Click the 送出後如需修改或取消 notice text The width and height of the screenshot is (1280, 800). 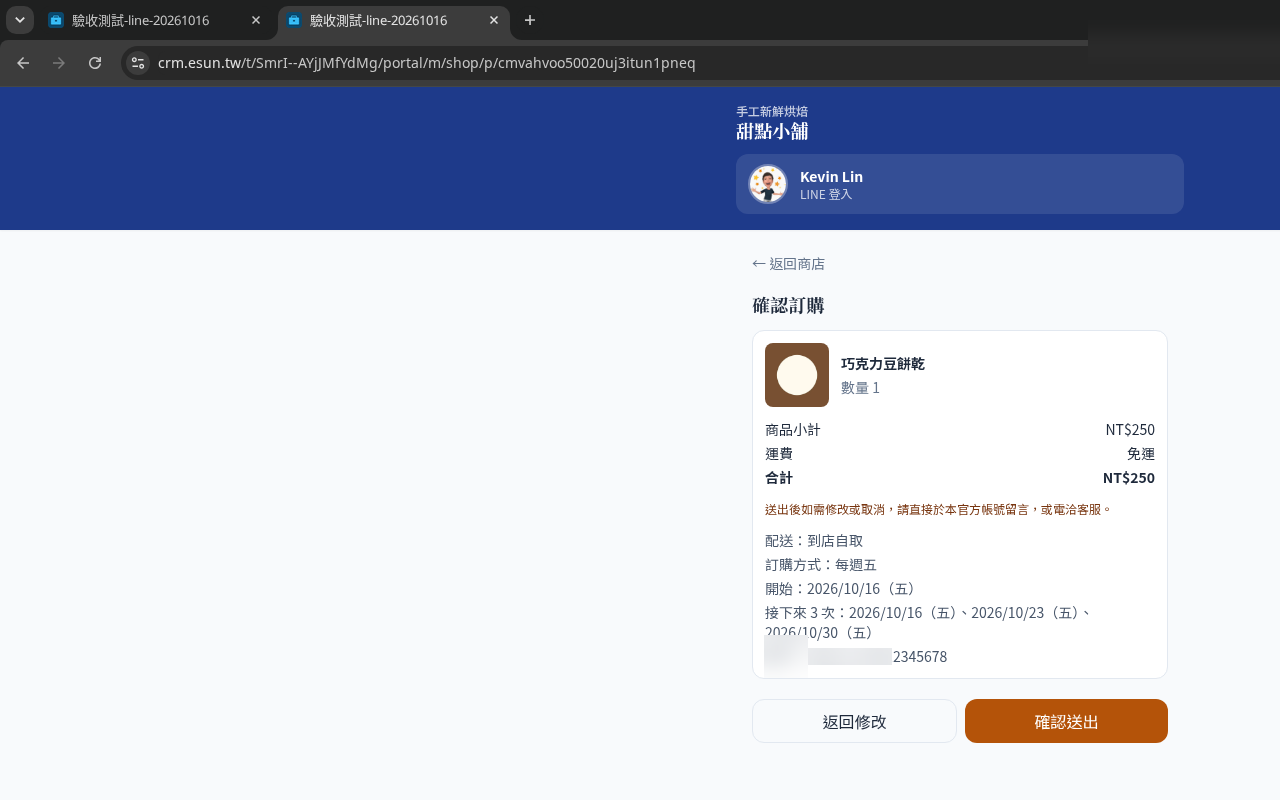pyautogui.click(x=938, y=510)
